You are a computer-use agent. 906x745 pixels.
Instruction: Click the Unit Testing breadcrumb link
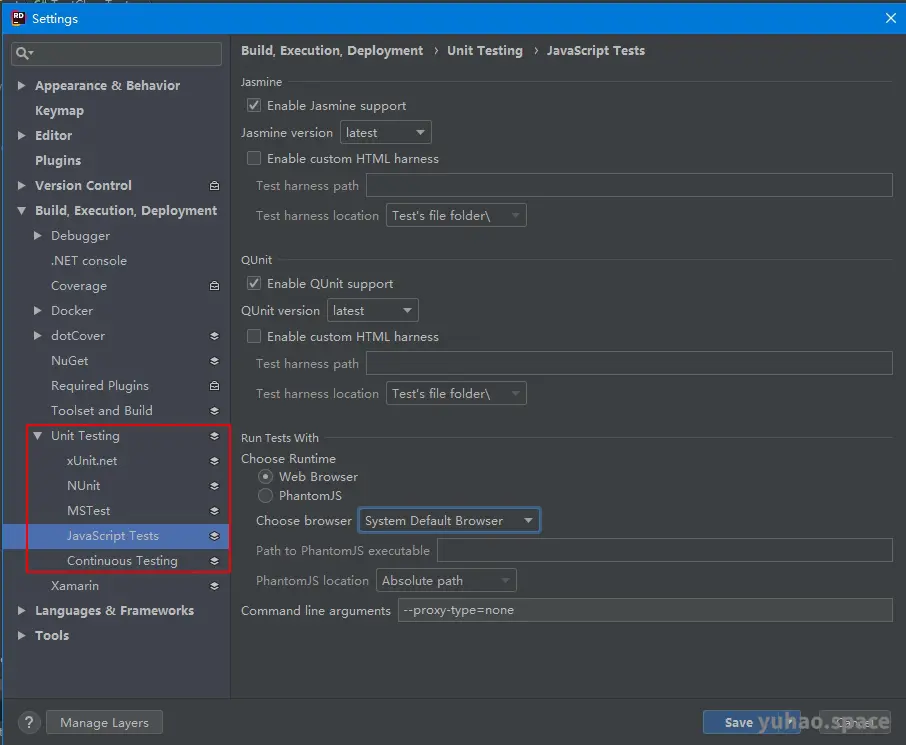click(485, 50)
